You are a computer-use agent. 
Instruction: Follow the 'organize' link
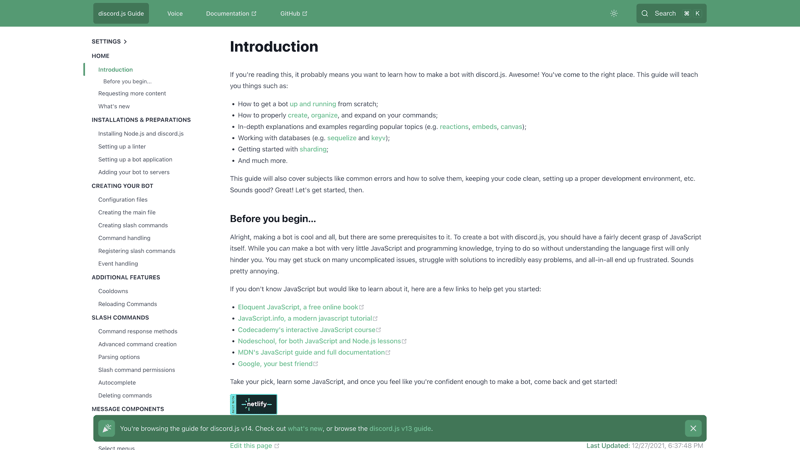point(324,115)
